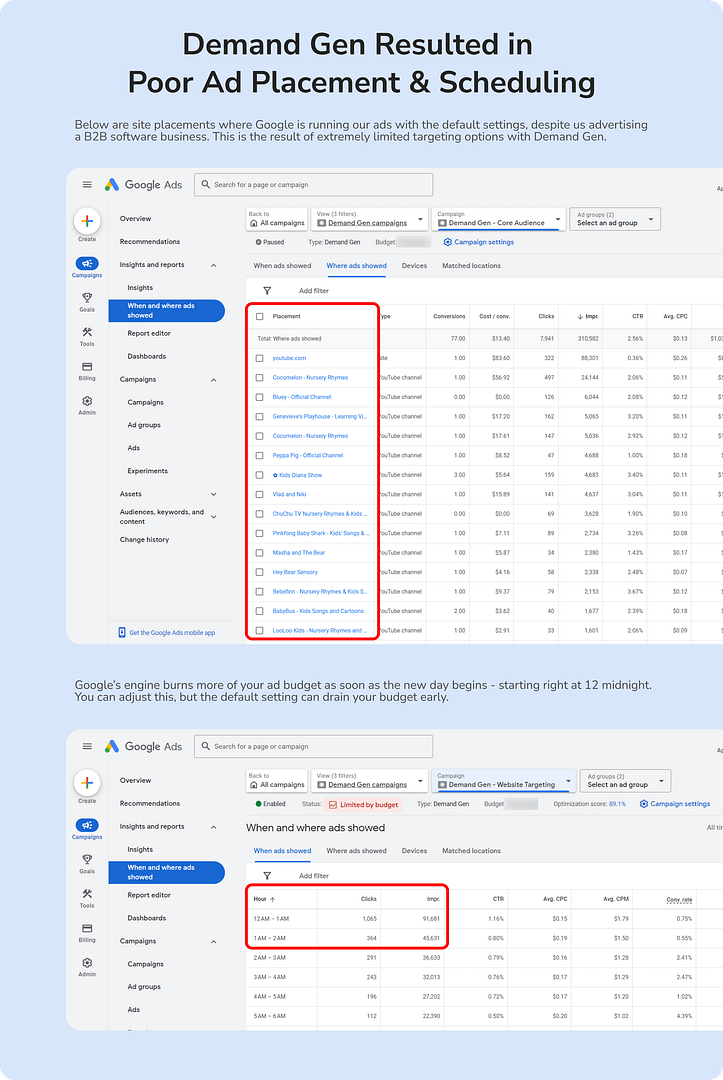Screen dimensions: 723x1080
Task: Click the Get the Google Ads mobile app link
Action: [171, 632]
